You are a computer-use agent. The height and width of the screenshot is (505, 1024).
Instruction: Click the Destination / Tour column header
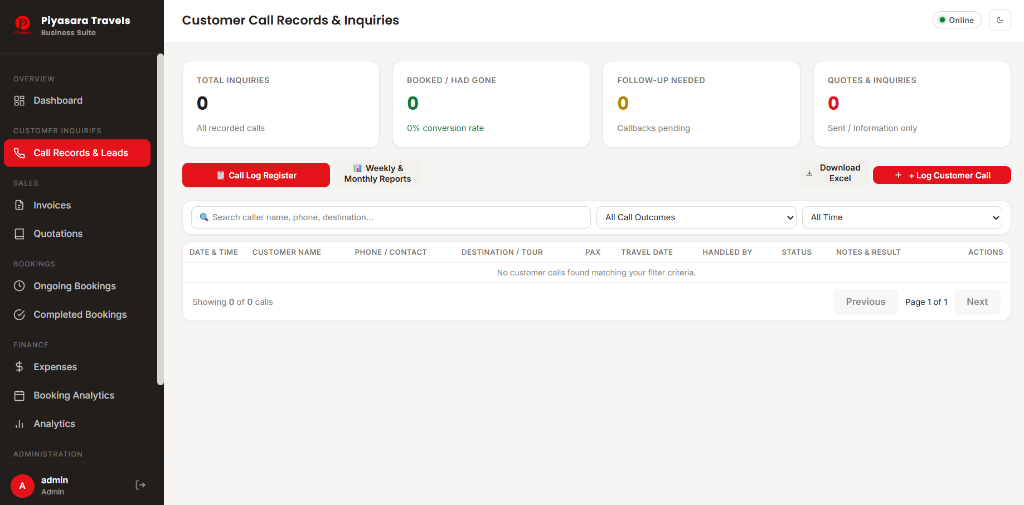502,252
